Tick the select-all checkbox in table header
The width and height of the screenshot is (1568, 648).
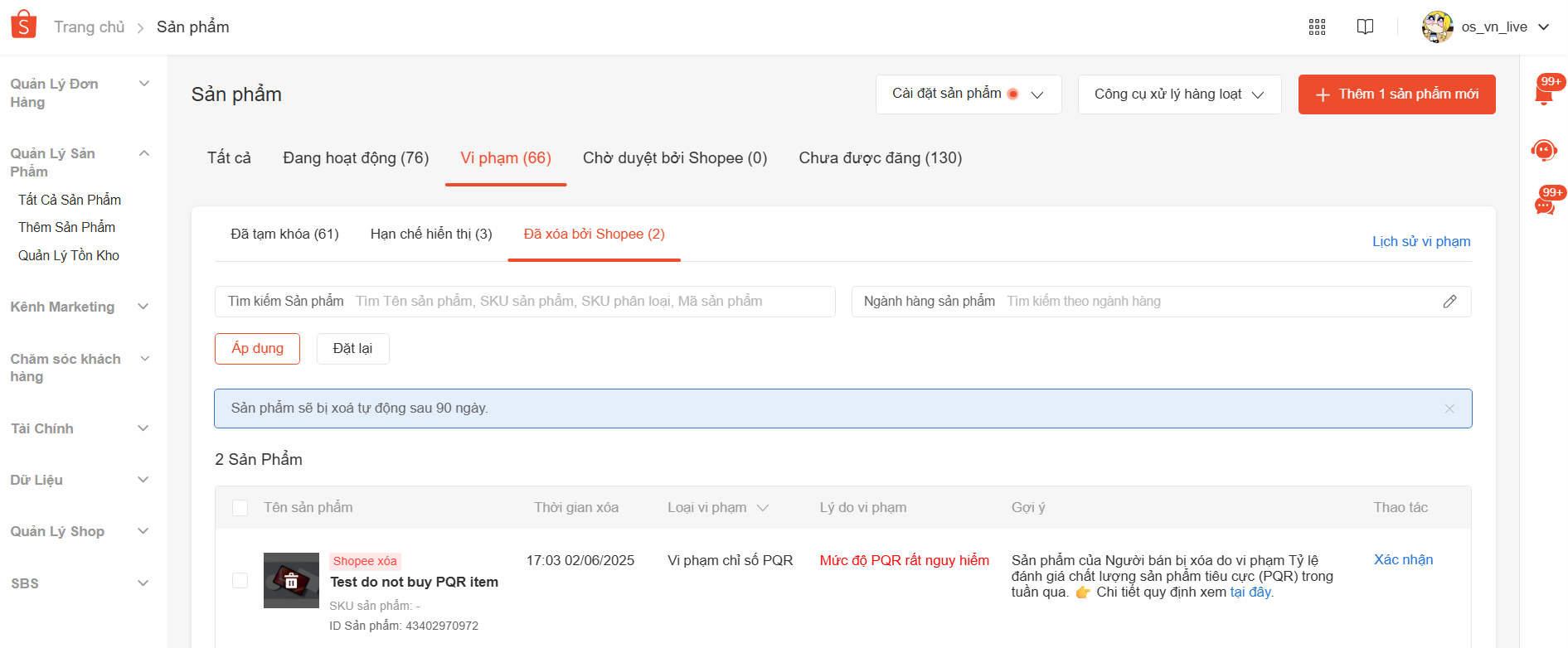click(240, 508)
